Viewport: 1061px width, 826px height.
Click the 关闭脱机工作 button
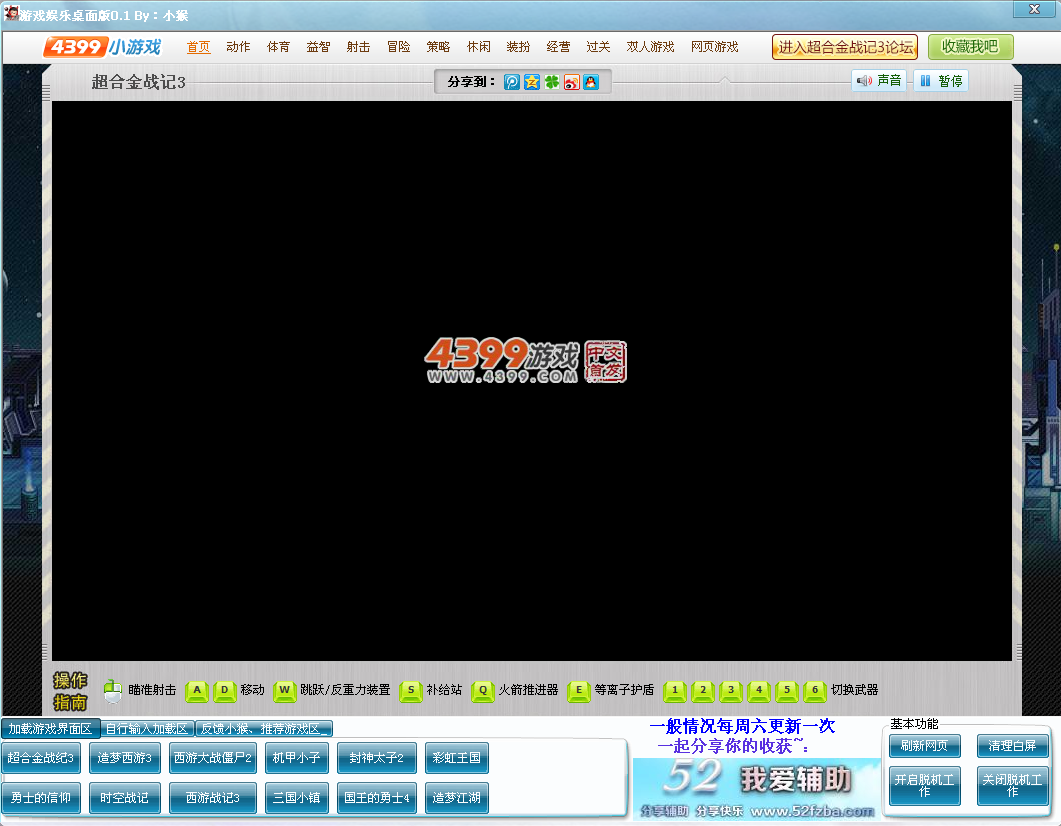[x=1012, y=785]
